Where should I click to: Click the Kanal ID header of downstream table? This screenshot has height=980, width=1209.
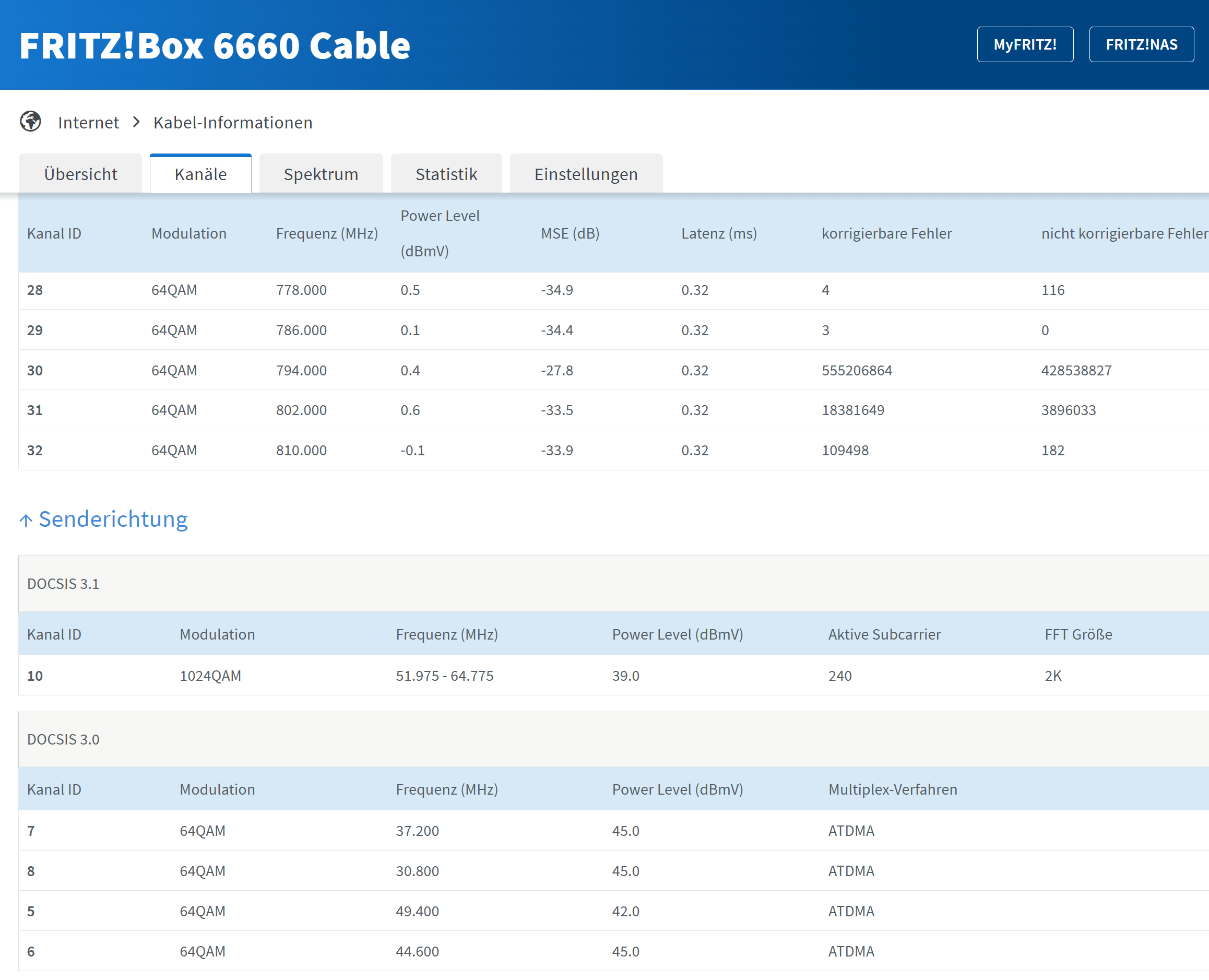pos(54,233)
